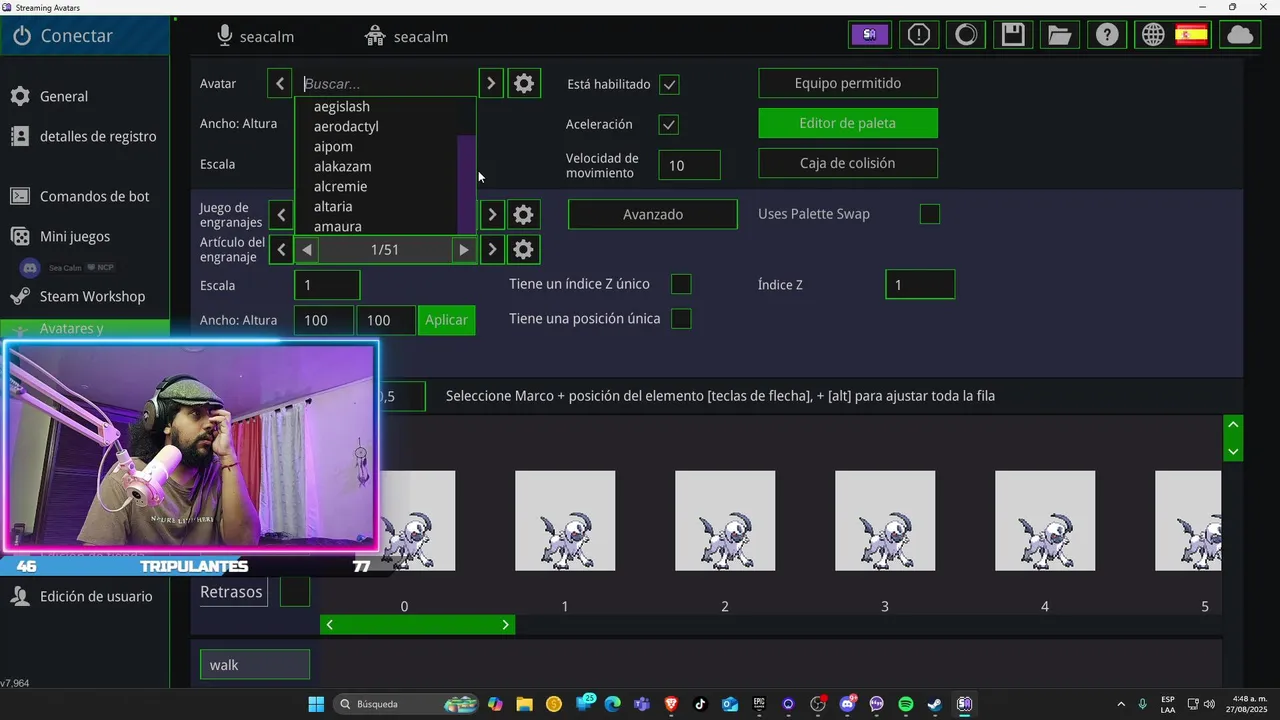1280x720 pixels.
Task: Open the Editor de paleta button
Action: (x=848, y=123)
